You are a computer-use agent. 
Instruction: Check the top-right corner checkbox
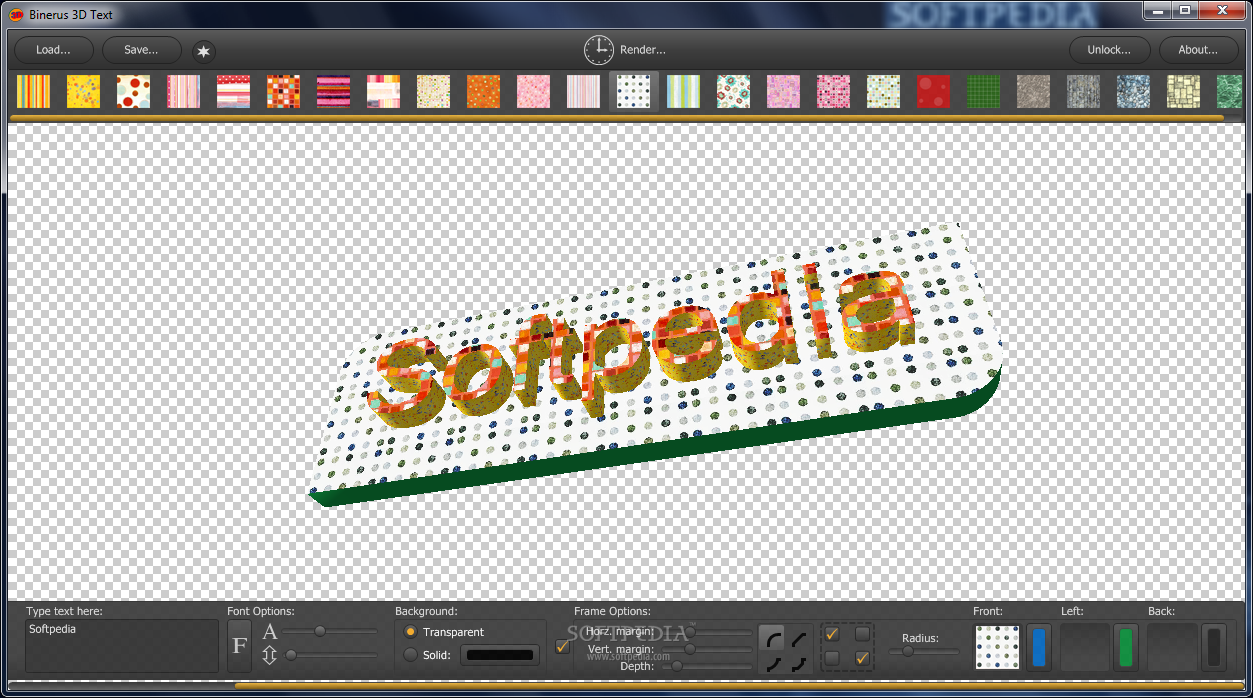pos(862,633)
